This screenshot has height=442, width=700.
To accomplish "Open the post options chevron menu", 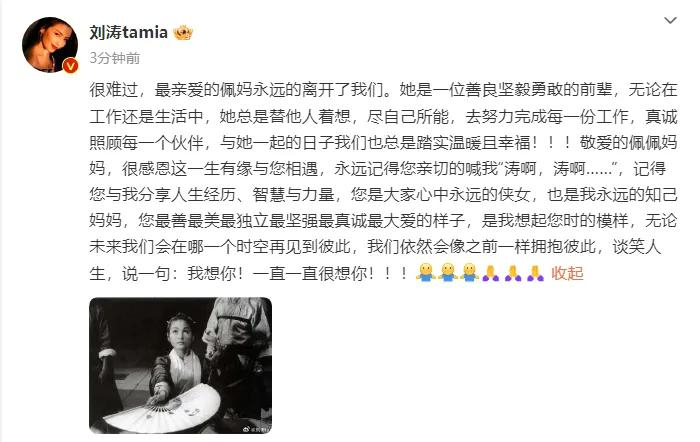I will coord(670,21).
